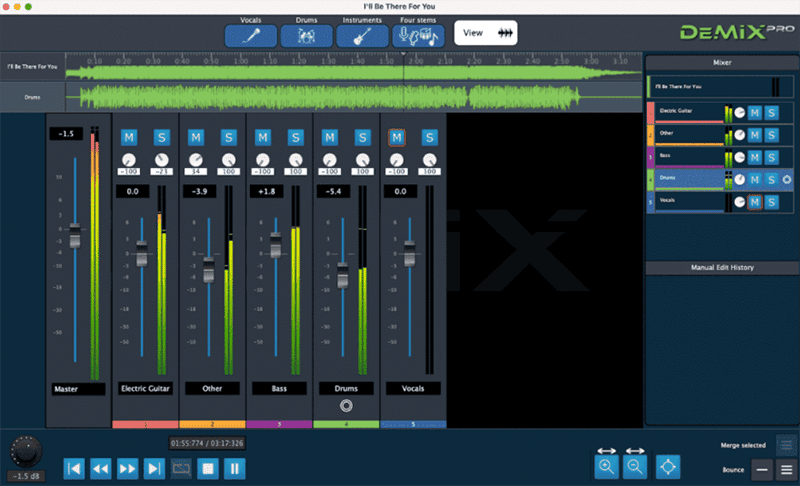Mute the Drums channel strip
Viewport: 800px width, 486px height.
click(x=330, y=137)
